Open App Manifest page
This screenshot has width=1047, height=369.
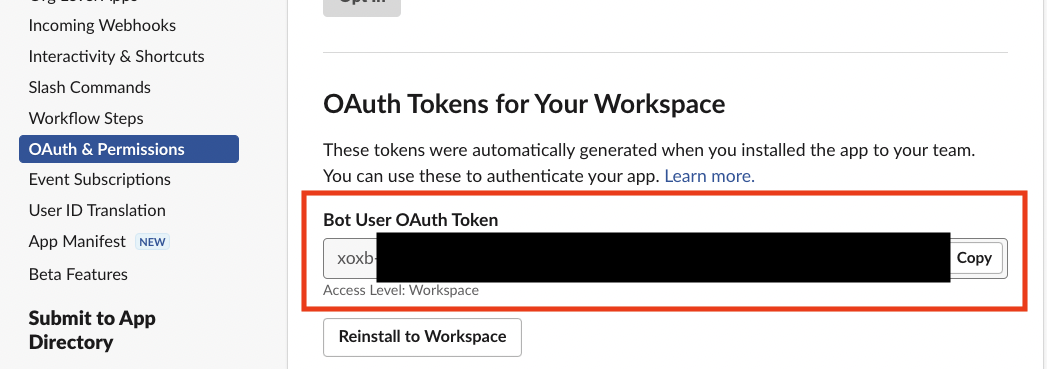(x=77, y=242)
